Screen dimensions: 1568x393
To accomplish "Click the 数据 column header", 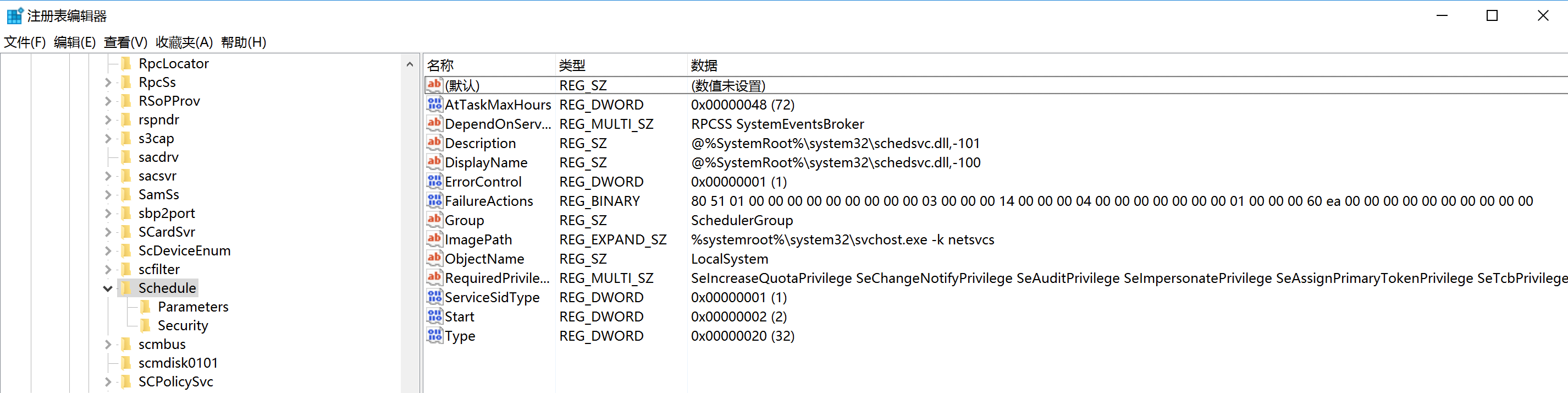I will [704, 65].
